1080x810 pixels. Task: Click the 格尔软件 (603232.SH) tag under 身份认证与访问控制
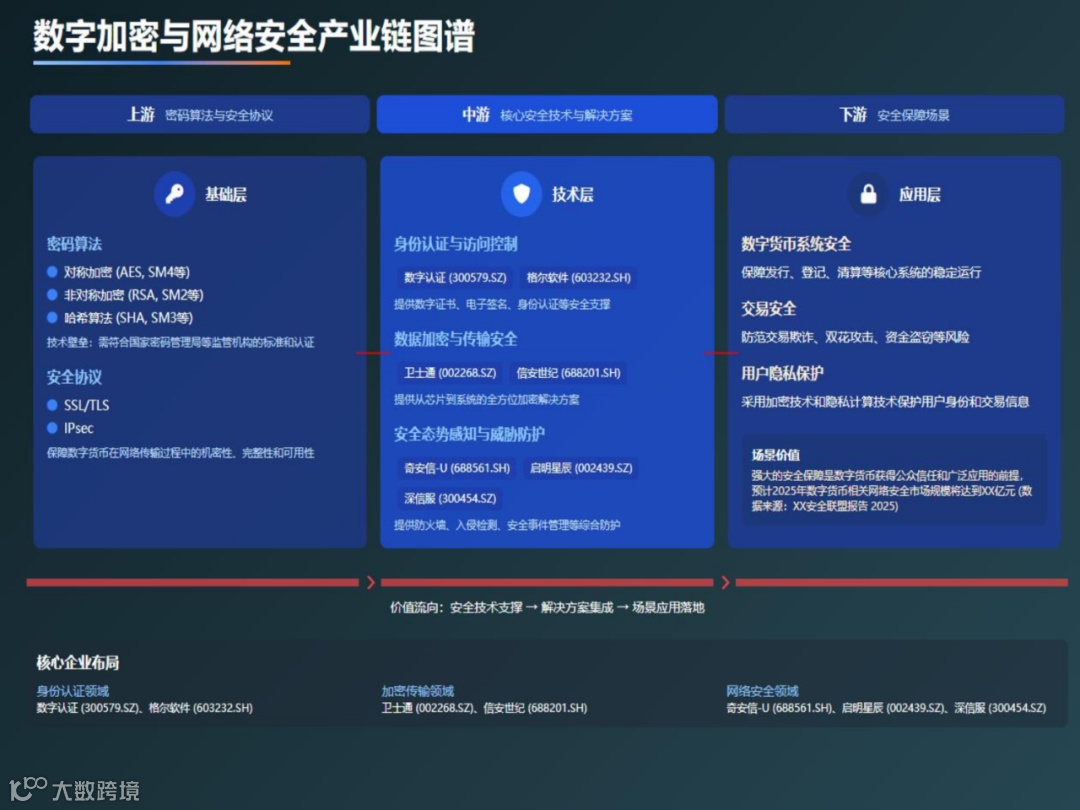point(578,278)
